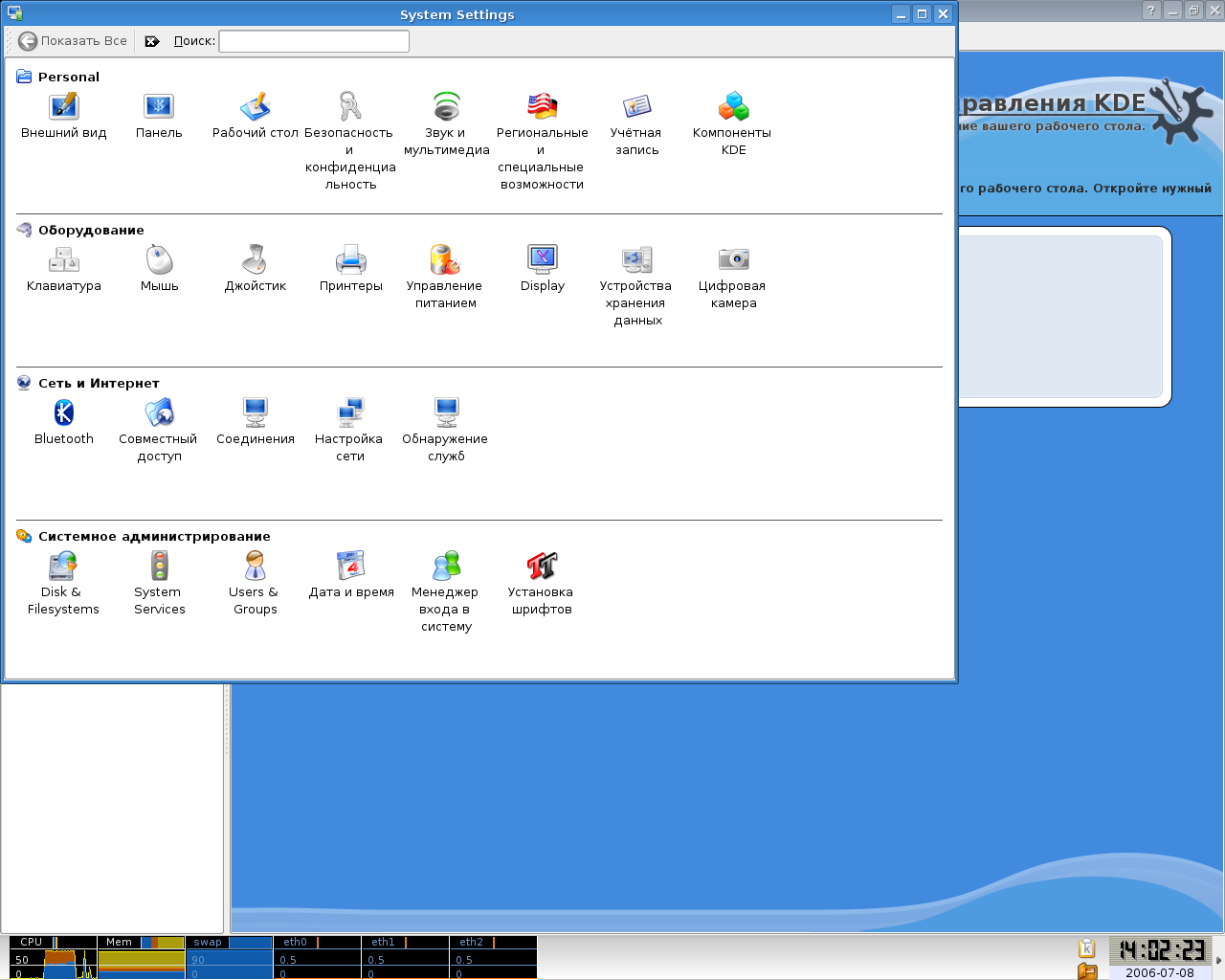Open Принтеры printers module

(x=350, y=270)
